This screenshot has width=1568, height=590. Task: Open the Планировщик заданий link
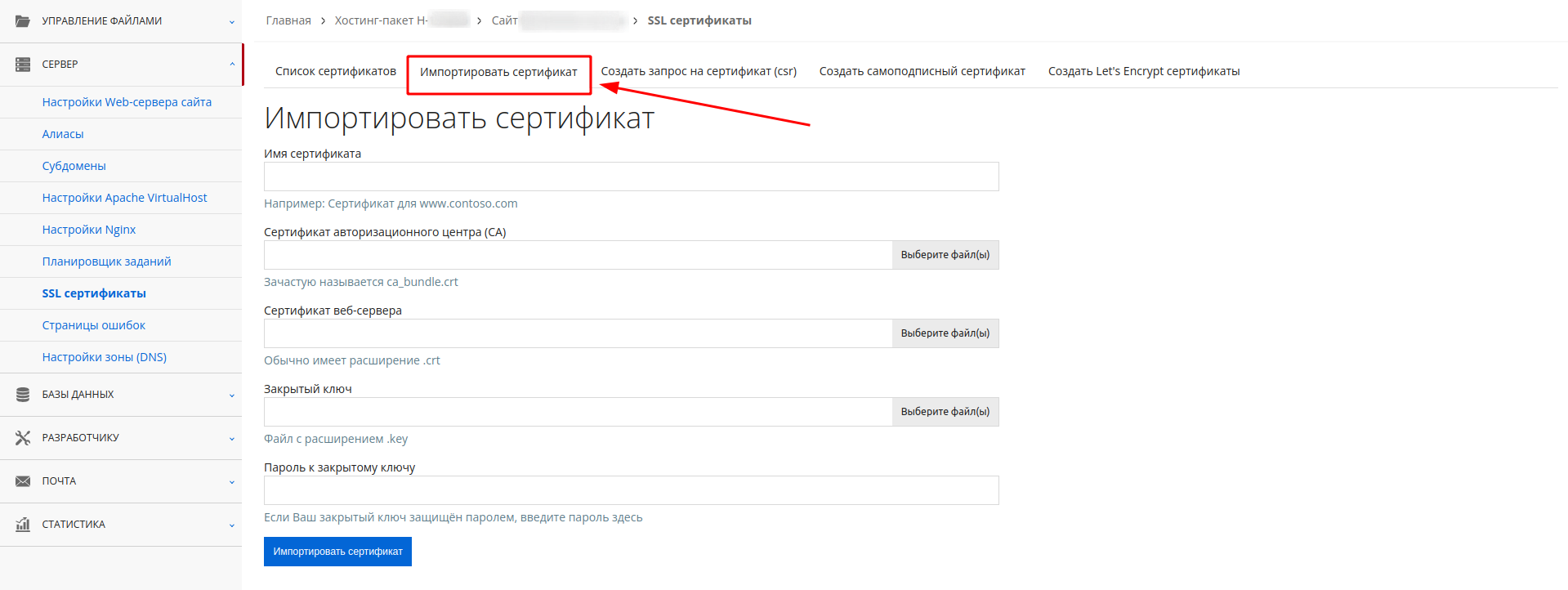106,261
